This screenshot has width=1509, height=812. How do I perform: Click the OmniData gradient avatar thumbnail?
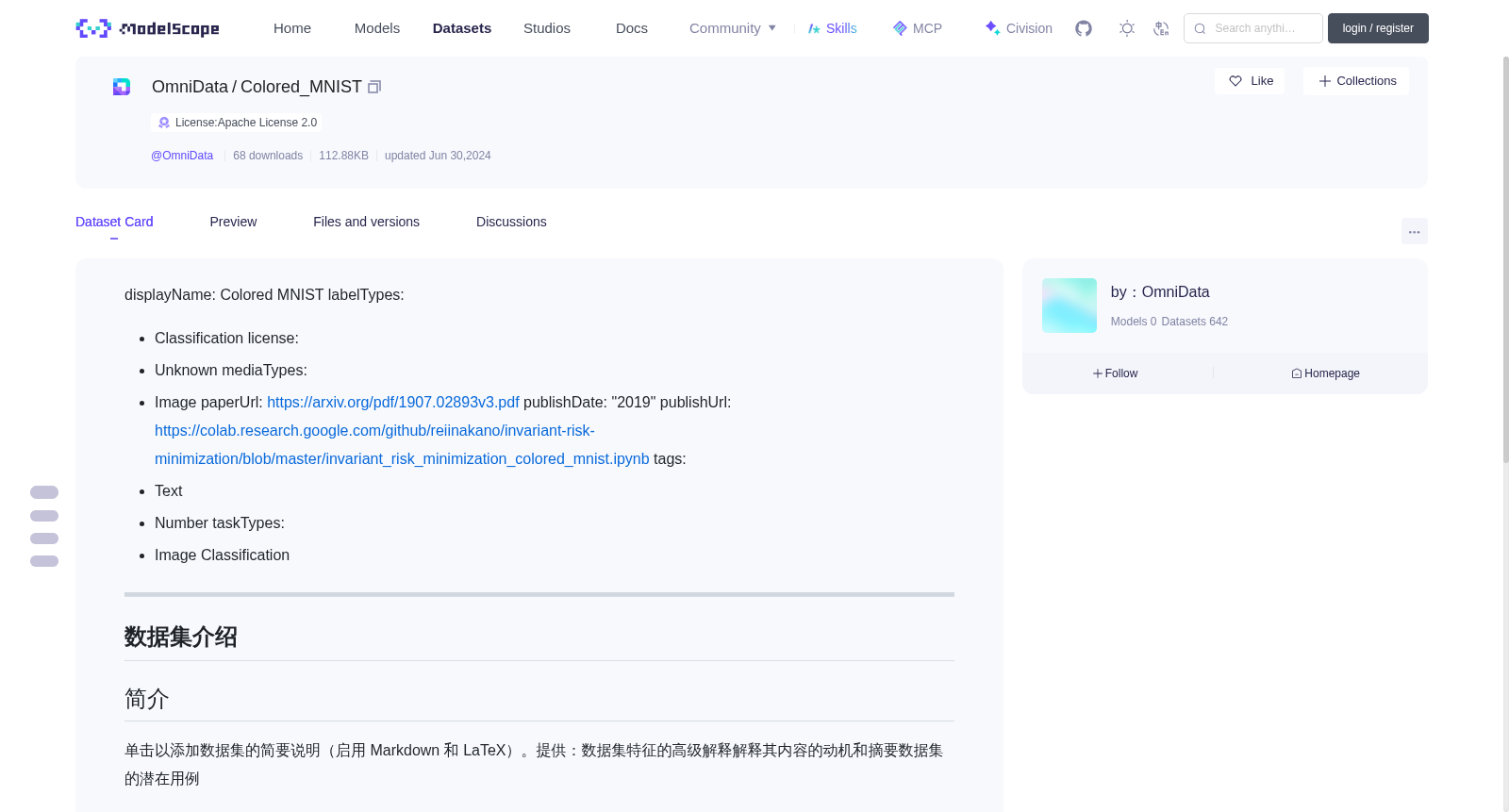[x=1070, y=306]
